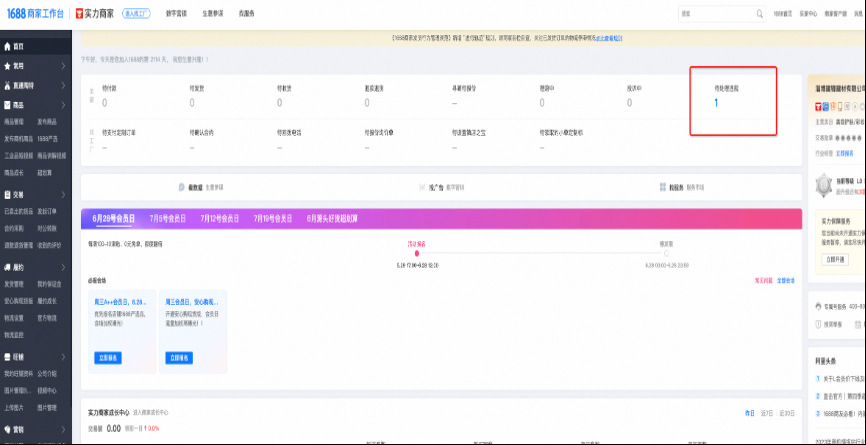866x445 pixels.
Task: Click 立即报名 button on the first activity card
Action: pos(107,357)
